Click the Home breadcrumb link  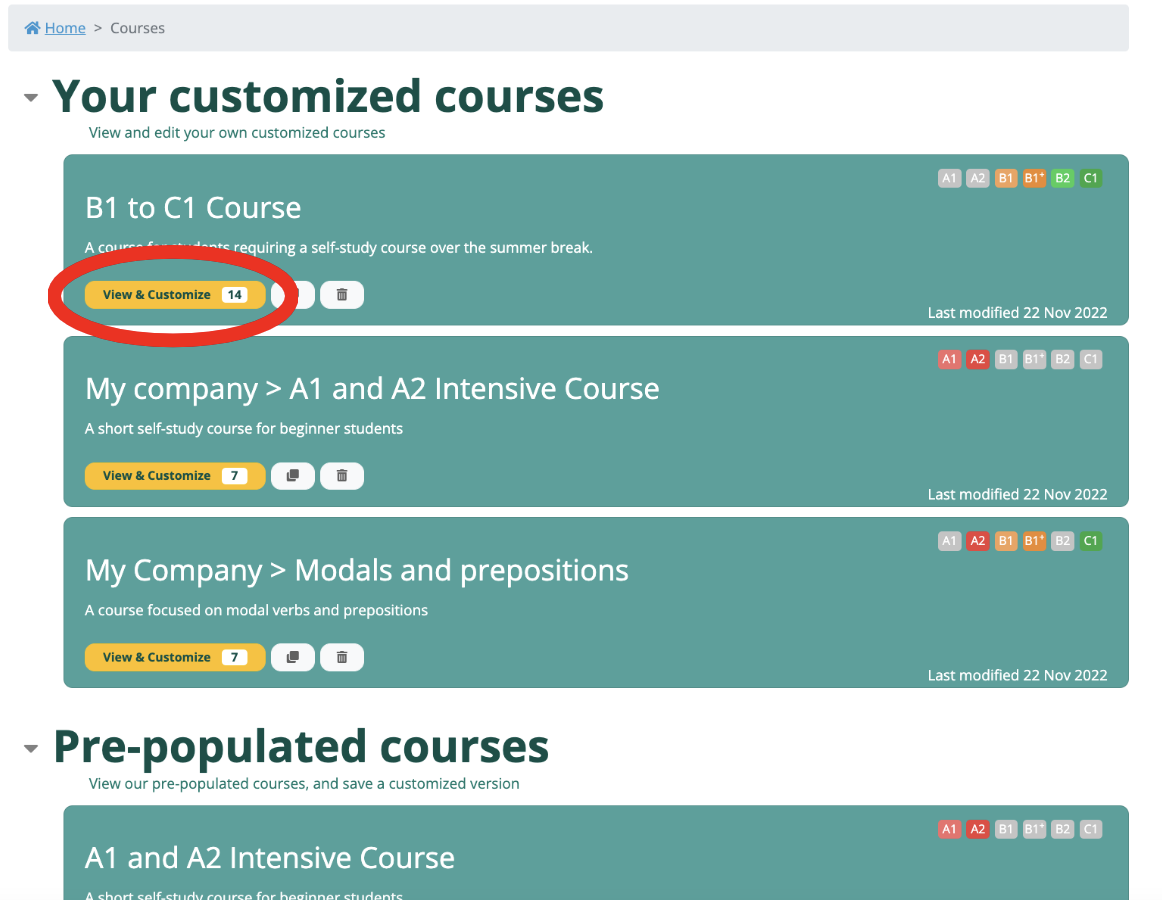64,27
